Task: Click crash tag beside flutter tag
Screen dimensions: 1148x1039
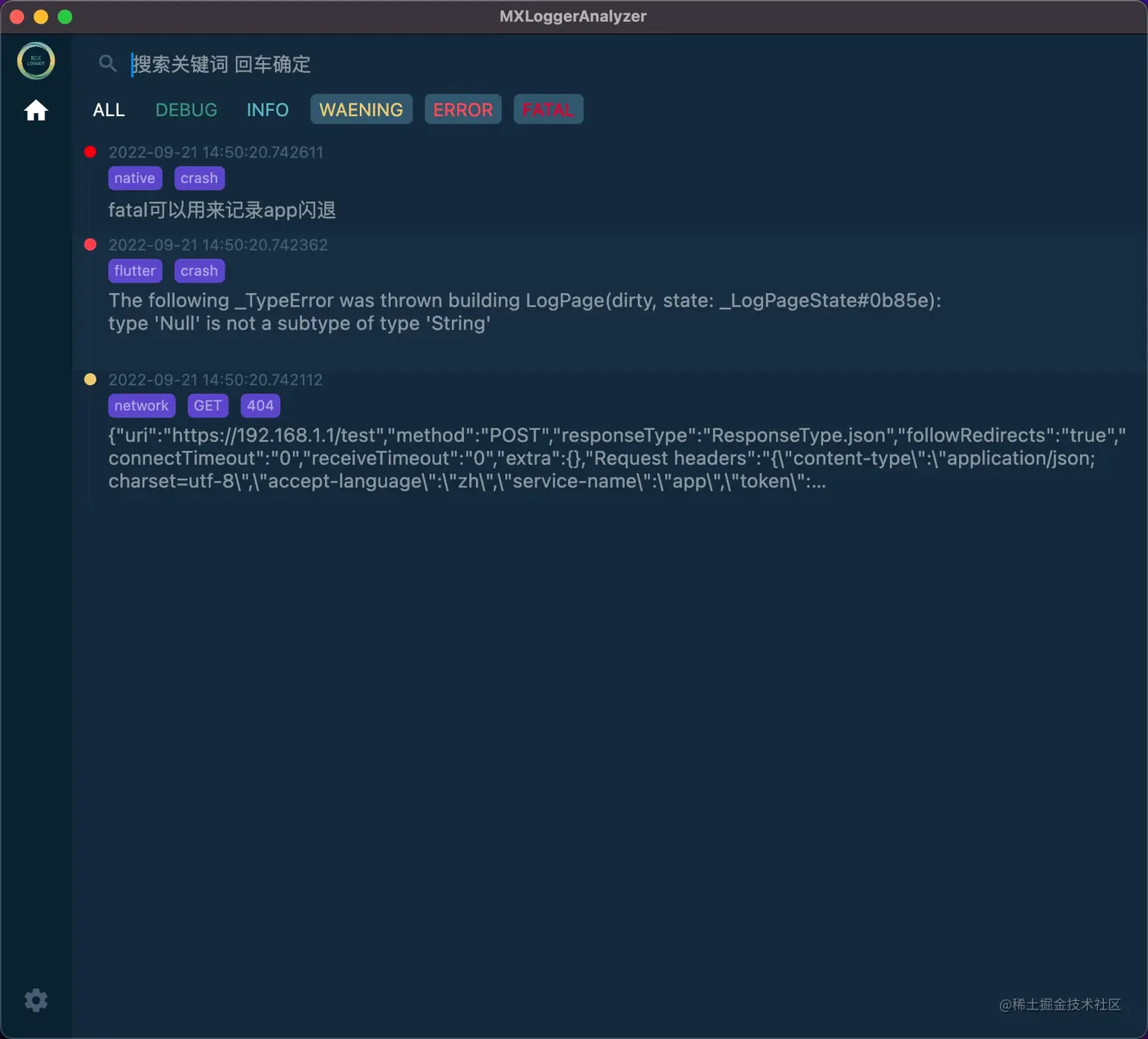Action: click(x=199, y=270)
